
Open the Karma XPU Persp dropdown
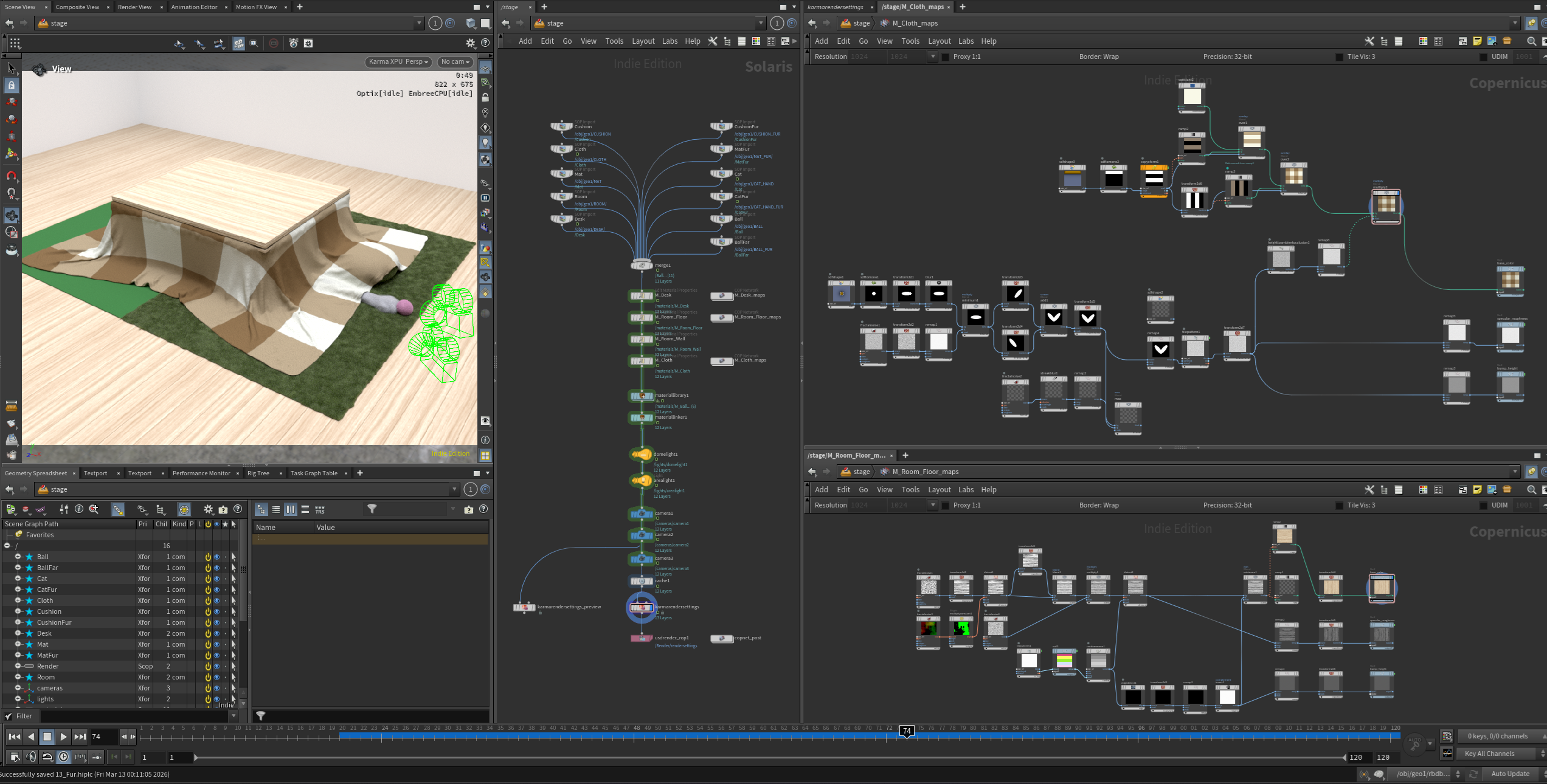pyautogui.click(x=398, y=61)
